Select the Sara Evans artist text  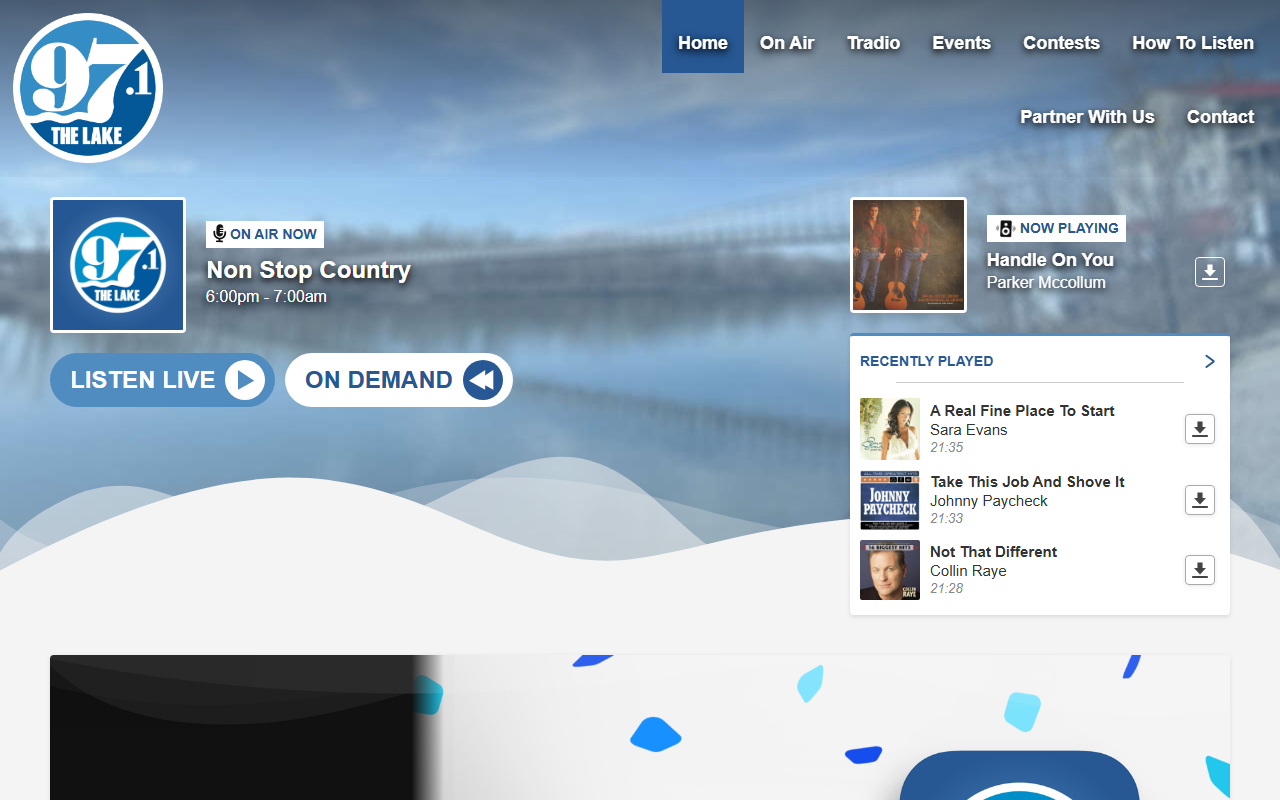point(969,430)
